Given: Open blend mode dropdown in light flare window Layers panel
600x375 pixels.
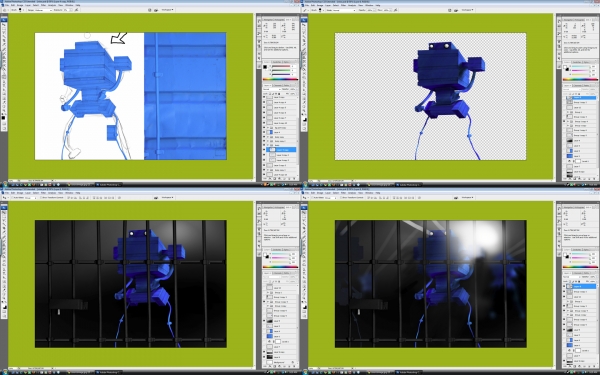Looking at the screenshot, I should coord(571,277).
